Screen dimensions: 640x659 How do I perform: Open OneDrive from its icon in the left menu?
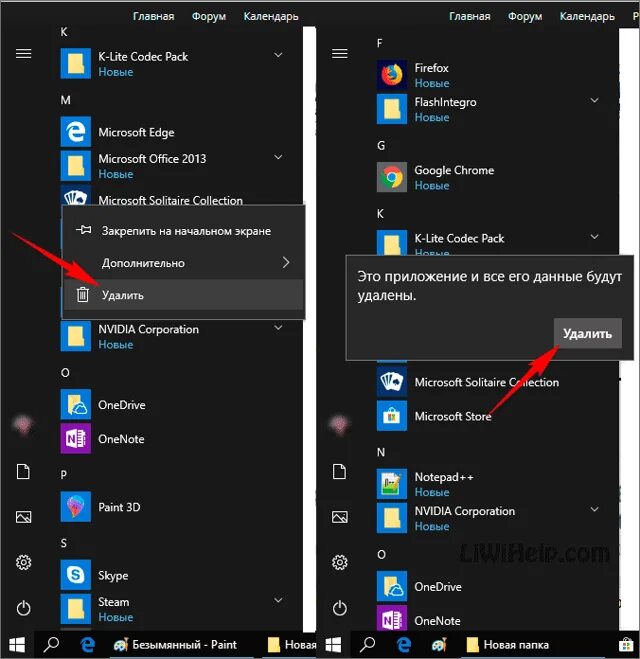[76, 404]
